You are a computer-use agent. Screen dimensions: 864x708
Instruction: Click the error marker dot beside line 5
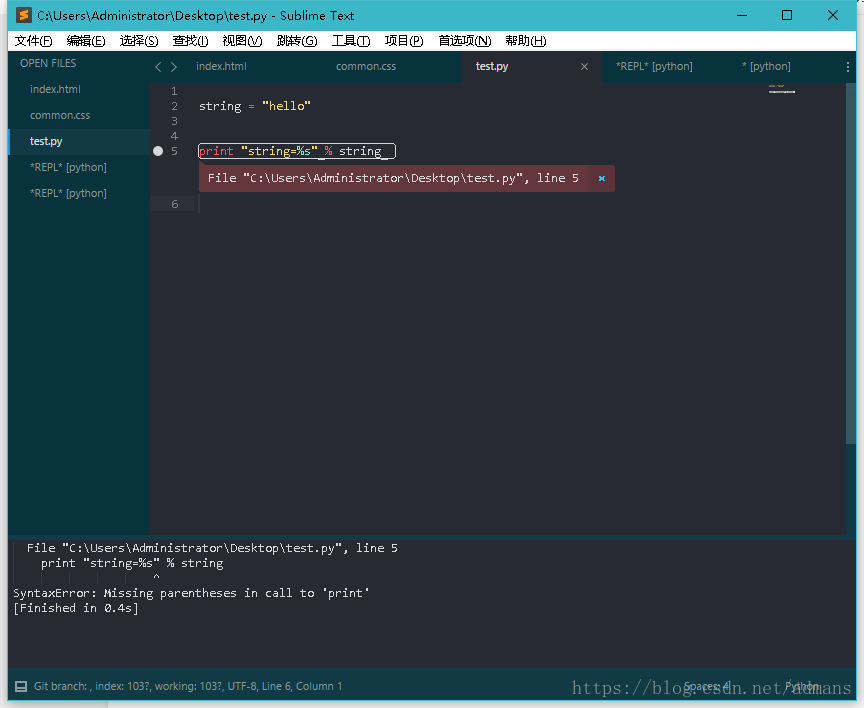pos(158,151)
